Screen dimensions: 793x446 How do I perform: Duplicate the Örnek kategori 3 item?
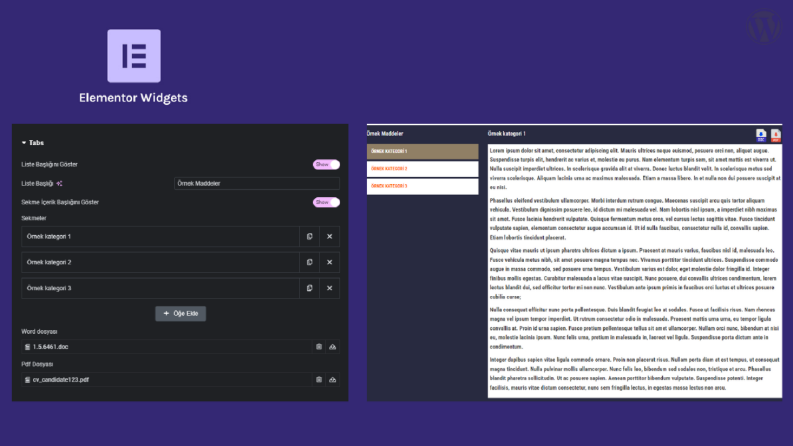(310, 288)
